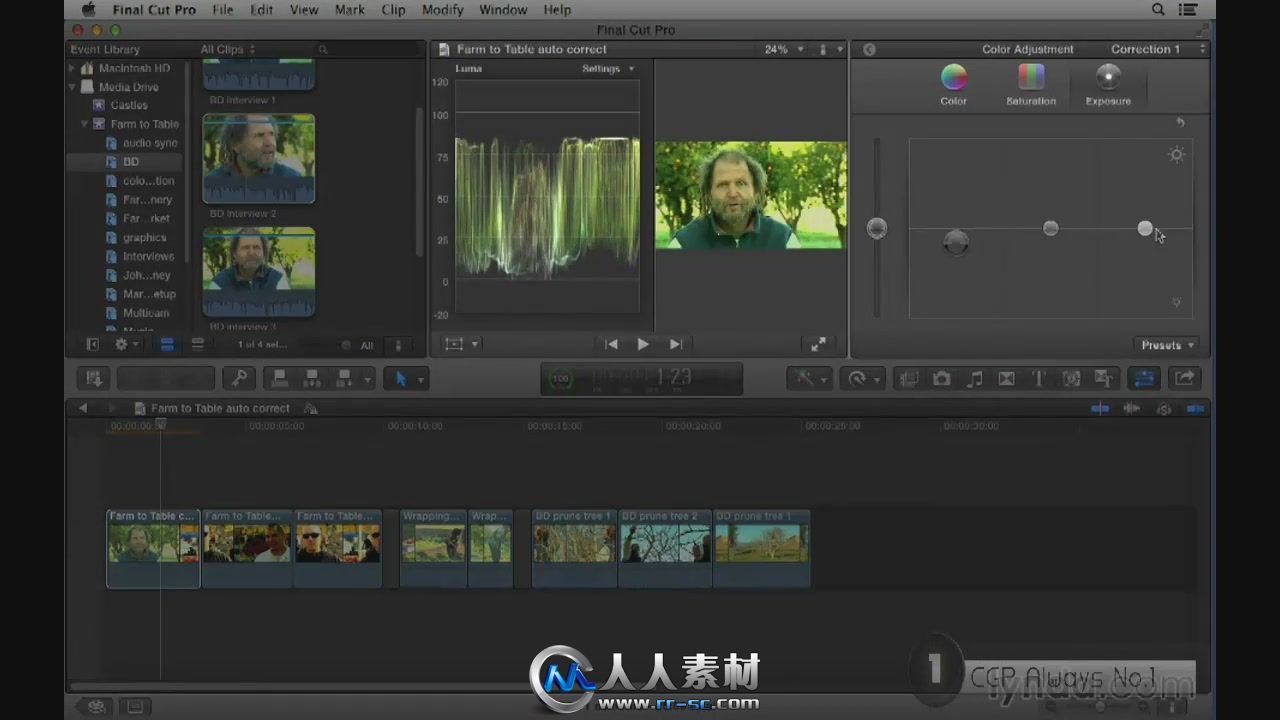Open the Retime popup menu

pyautogui.click(x=861, y=379)
